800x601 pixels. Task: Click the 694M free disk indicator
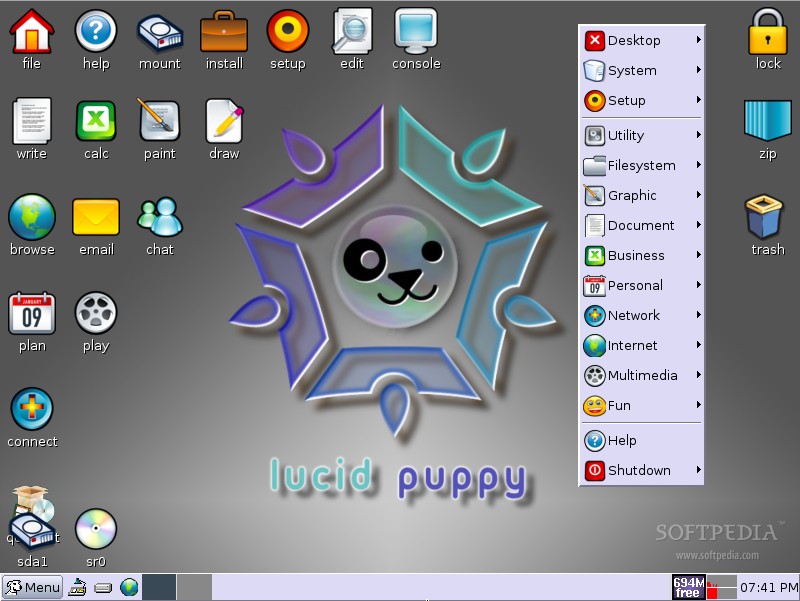click(x=686, y=587)
